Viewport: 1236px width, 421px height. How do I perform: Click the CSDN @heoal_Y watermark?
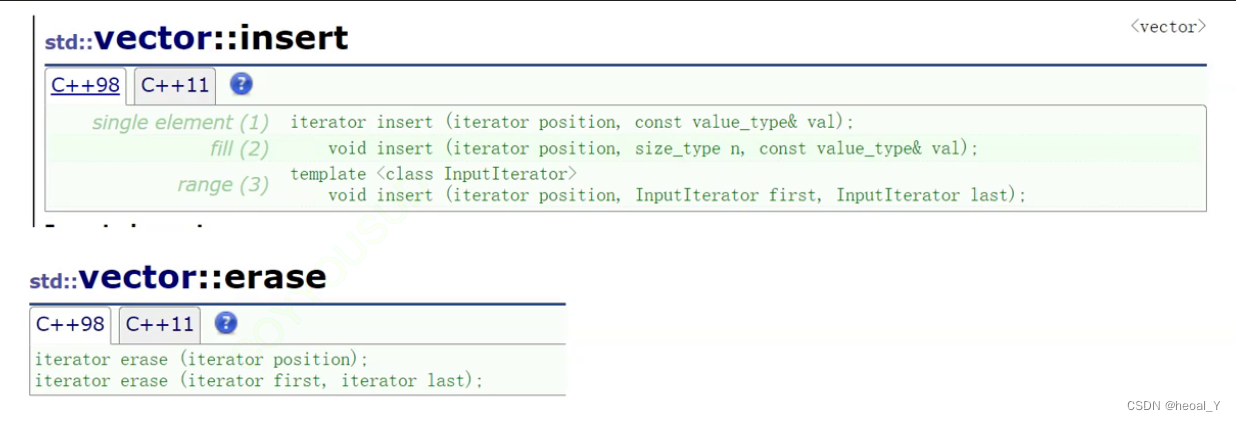1173,405
